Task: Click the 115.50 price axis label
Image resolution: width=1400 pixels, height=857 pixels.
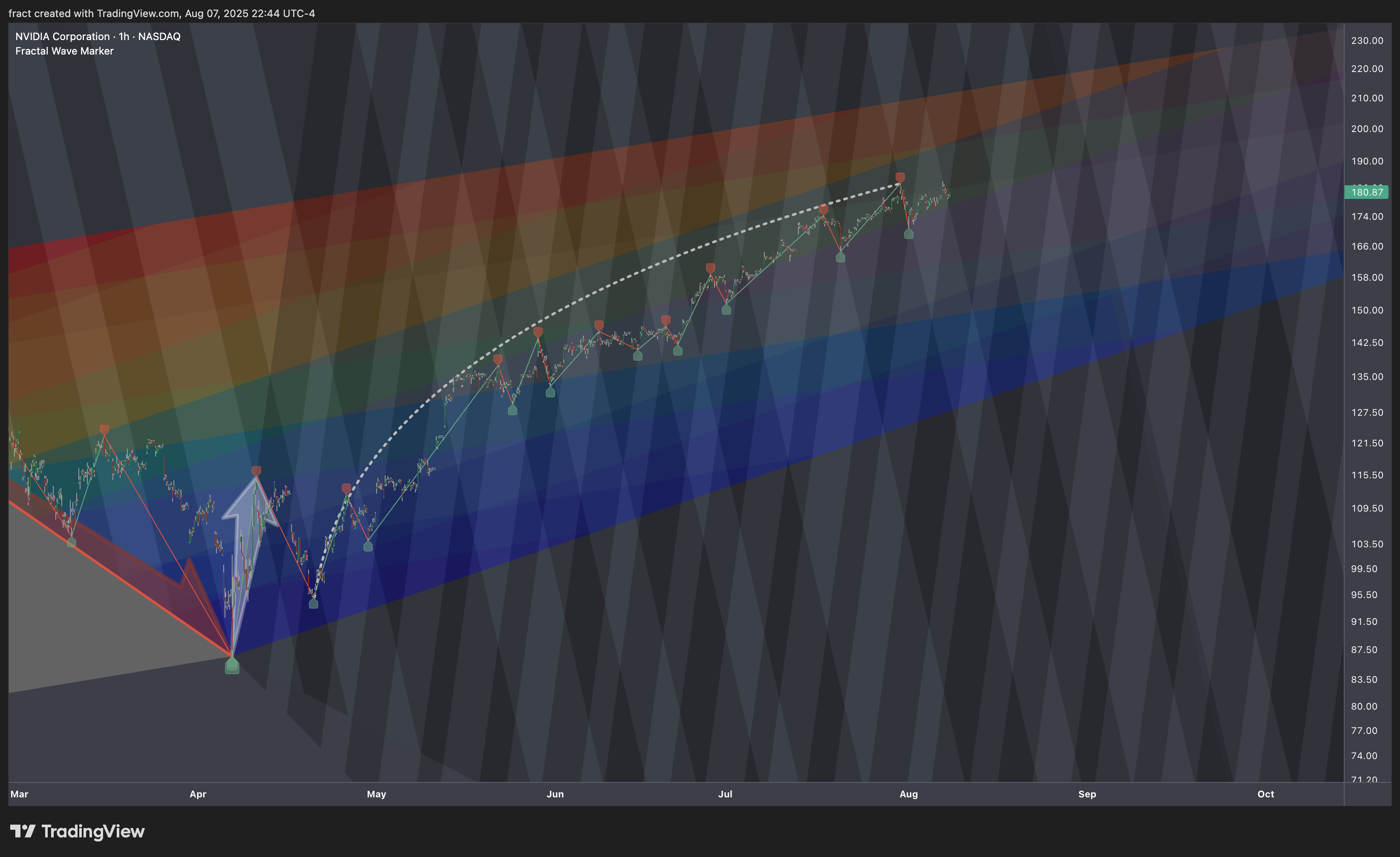Action: coord(1367,475)
